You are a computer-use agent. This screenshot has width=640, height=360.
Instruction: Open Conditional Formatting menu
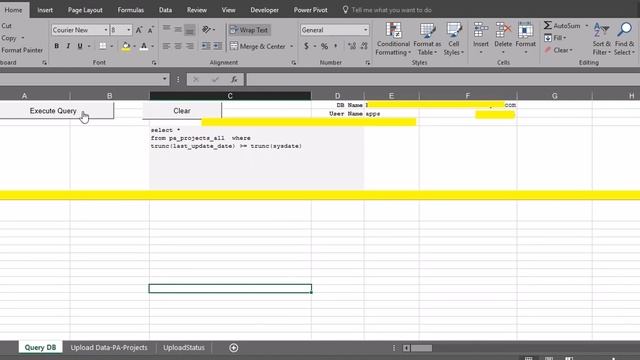click(x=393, y=39)
